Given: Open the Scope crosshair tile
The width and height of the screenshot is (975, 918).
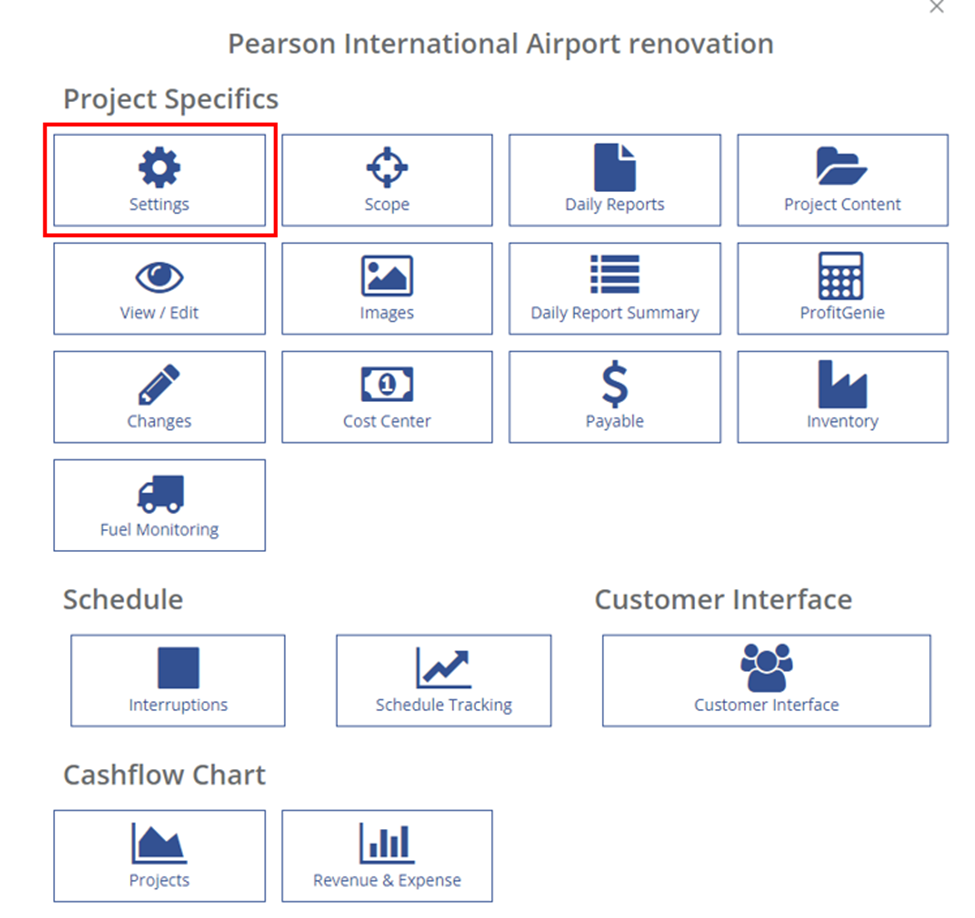Looking at the screenshot, I should click(x=387, y=180).
